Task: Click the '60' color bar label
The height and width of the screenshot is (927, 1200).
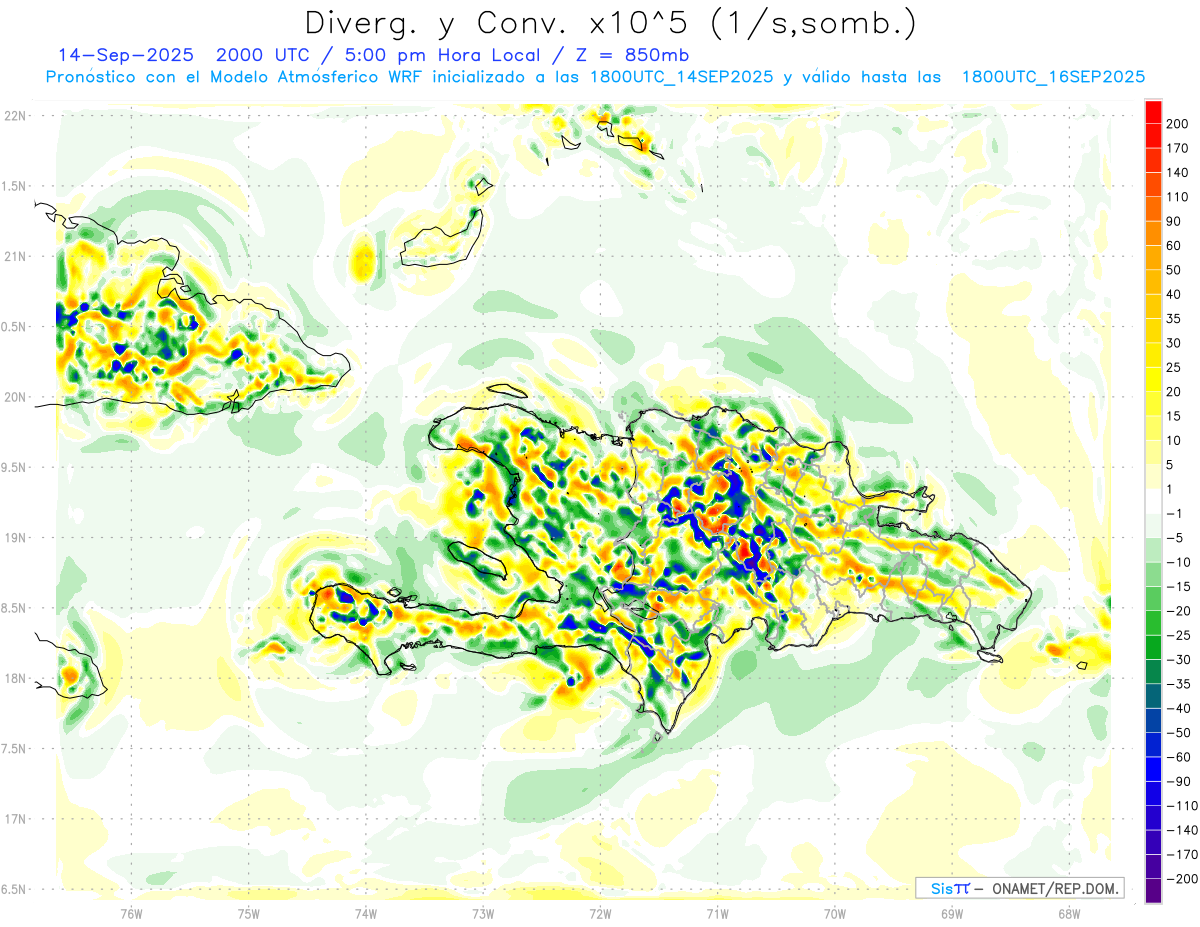Action: tap(1174, 246)
